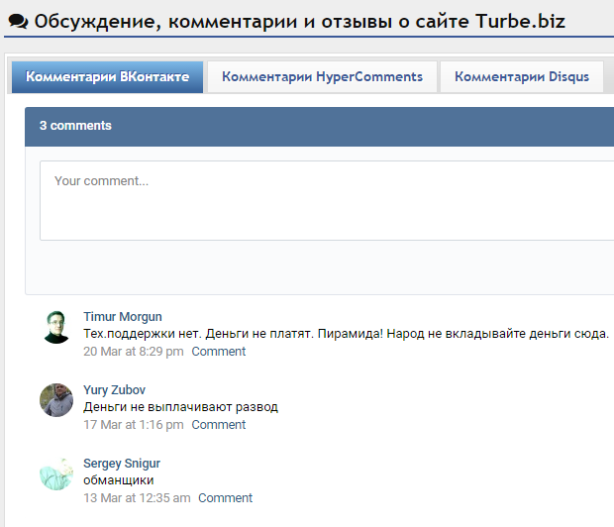The width and height of the screenshot is (614, 527).
Task: Go to Sergey Snigur's profile name link
Action: 122,463
